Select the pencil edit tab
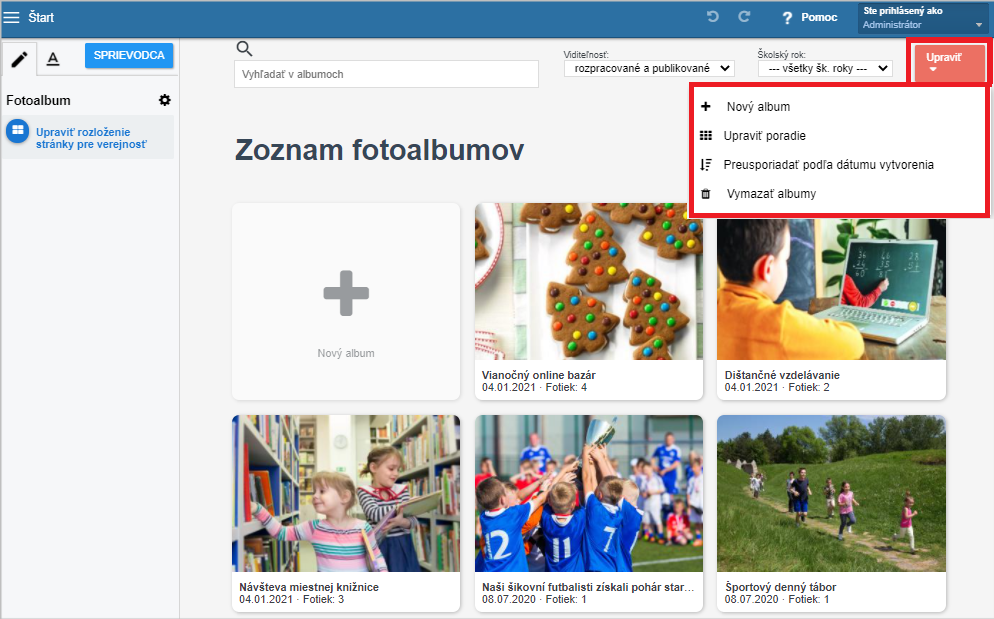The height and width of the screenshot is (619, 994). click(19, 59)
